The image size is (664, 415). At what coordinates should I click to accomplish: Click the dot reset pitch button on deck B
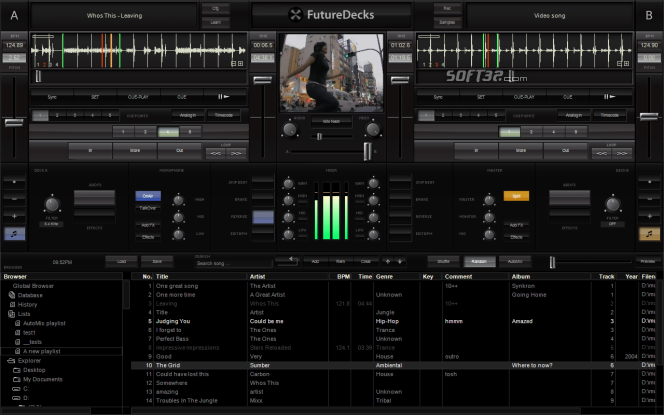point(649,182)
